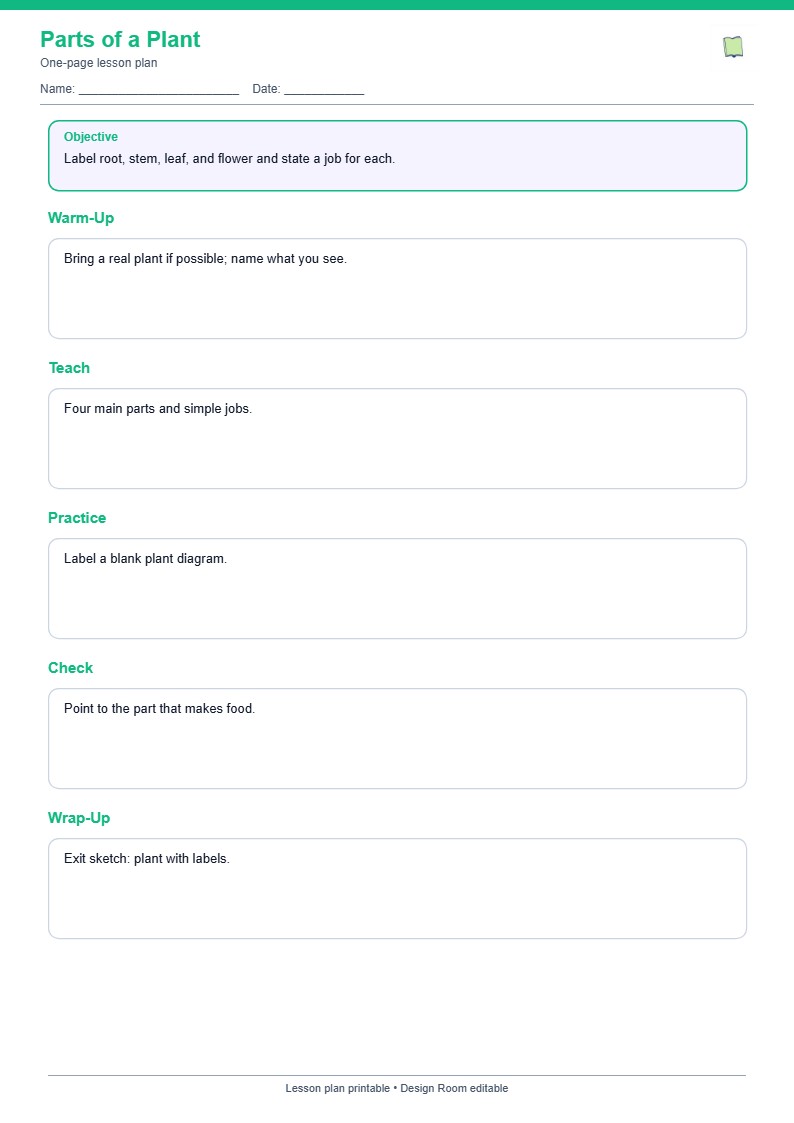
Task: Select the One-page lesson plan subtitle
Action: click(x=99, y=63)
